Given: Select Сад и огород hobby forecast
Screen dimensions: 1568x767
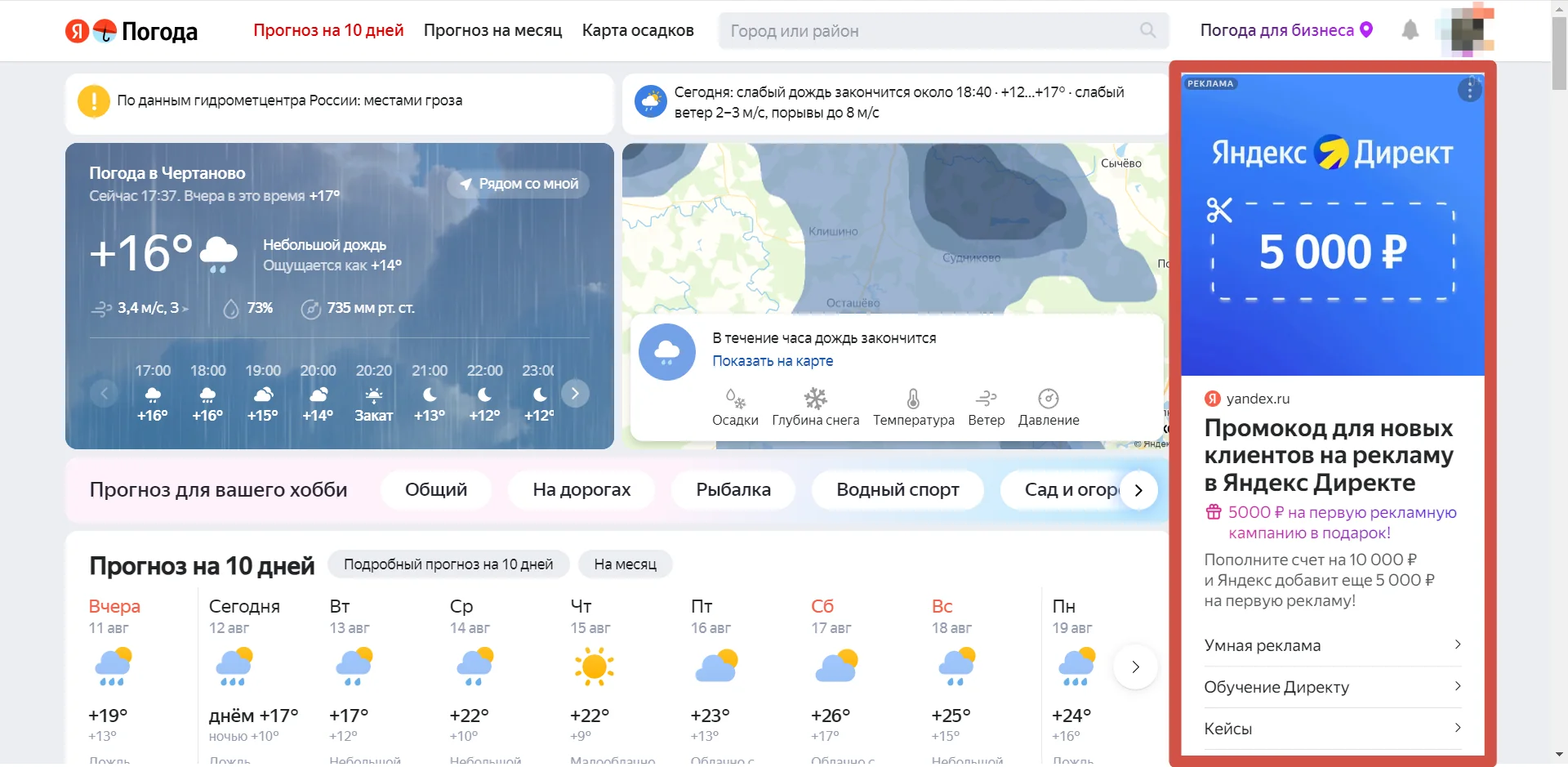Looking at the screenshot, I should (x=1070, y=490).
